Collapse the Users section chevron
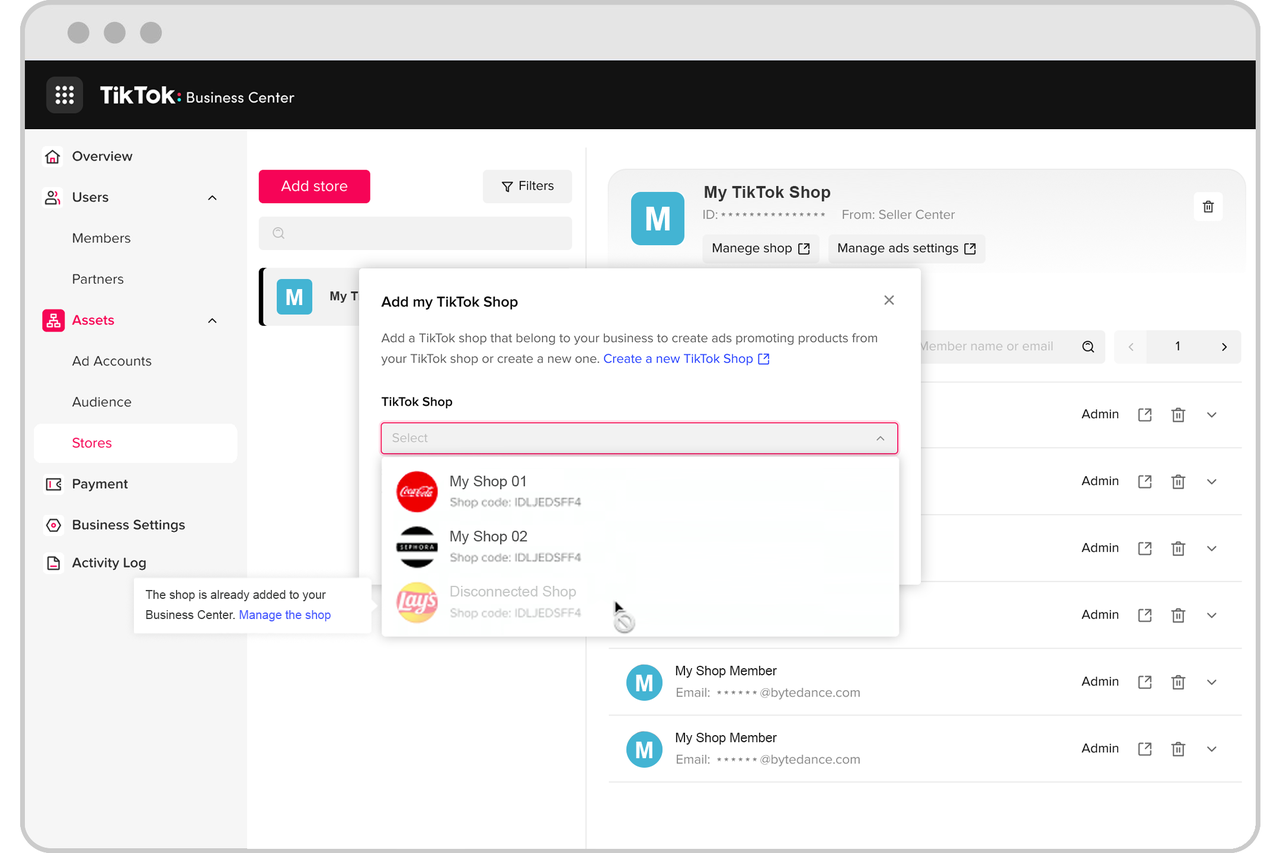The height and width of the screenshot is (853, 1280). tap(212, 198)
